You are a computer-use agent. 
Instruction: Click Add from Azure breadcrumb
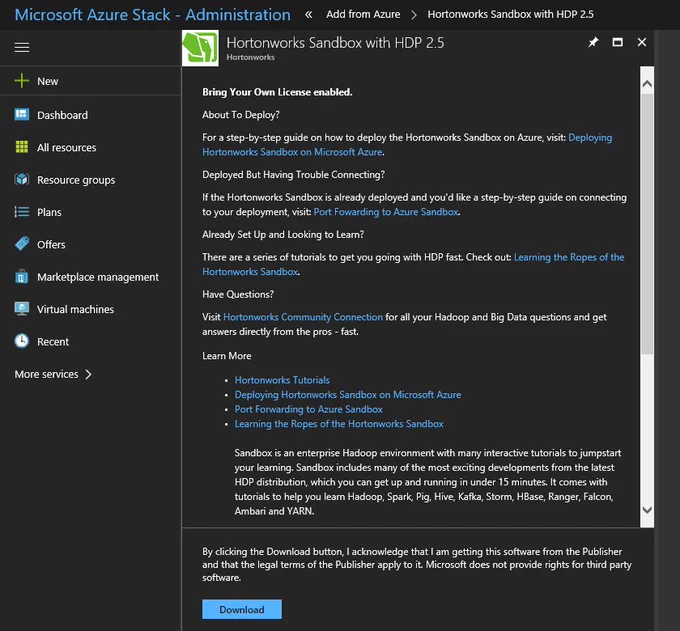pos(363,14)
